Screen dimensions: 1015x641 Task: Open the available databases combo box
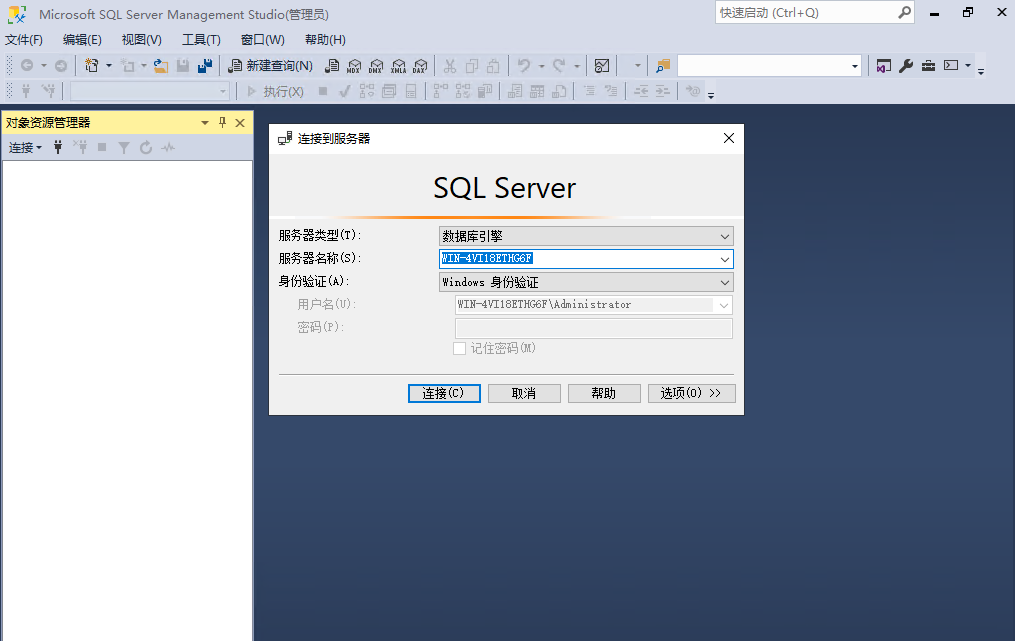150,91
